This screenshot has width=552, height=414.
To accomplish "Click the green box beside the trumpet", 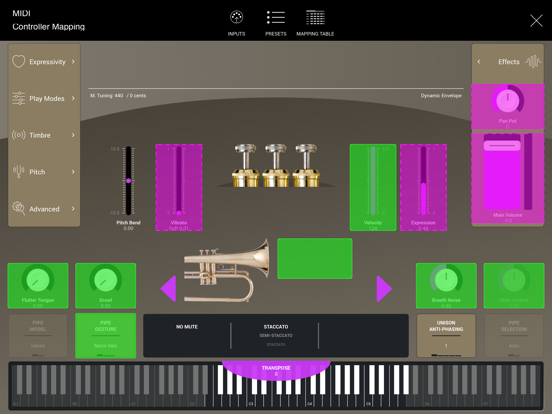I will point(315,259).
